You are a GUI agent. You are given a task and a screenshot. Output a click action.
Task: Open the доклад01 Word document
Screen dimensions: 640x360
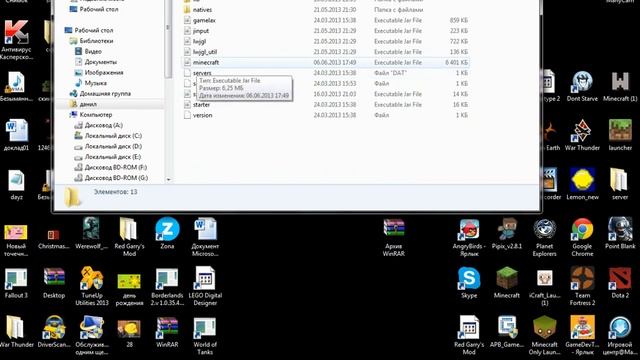(x=16, y=135)
